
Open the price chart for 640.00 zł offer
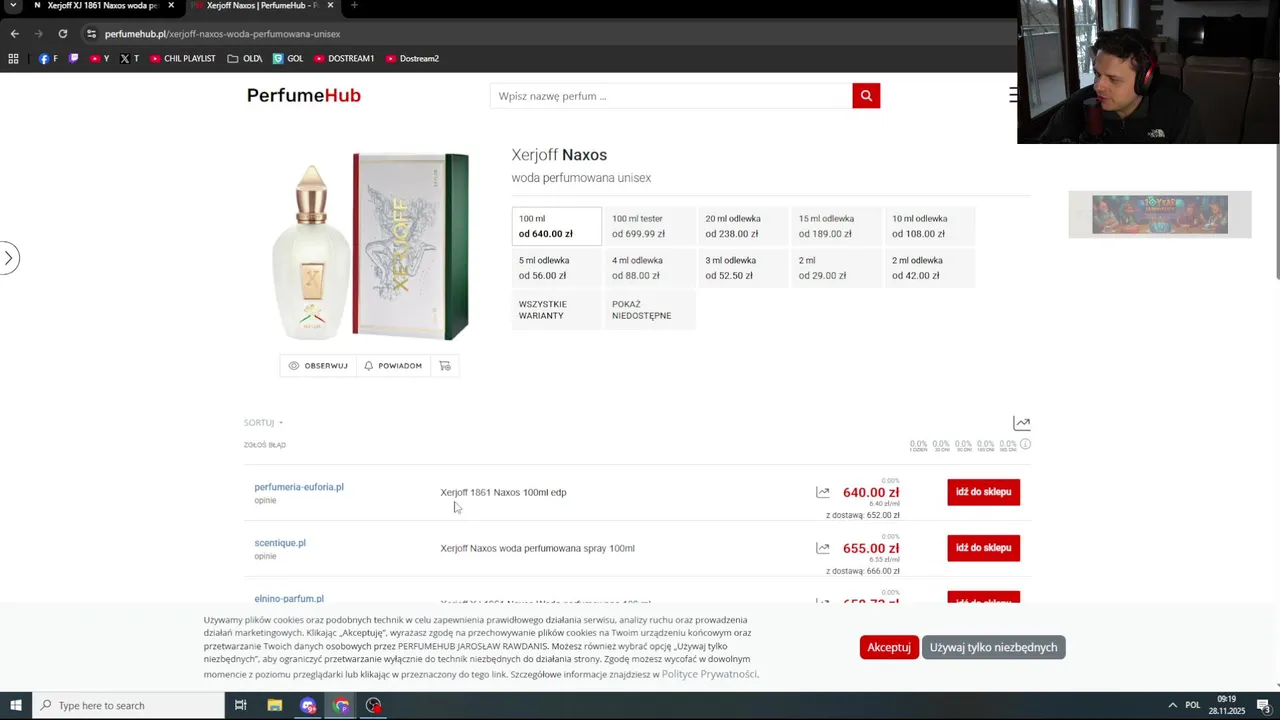pyautogui.click(x=822, y=492)
